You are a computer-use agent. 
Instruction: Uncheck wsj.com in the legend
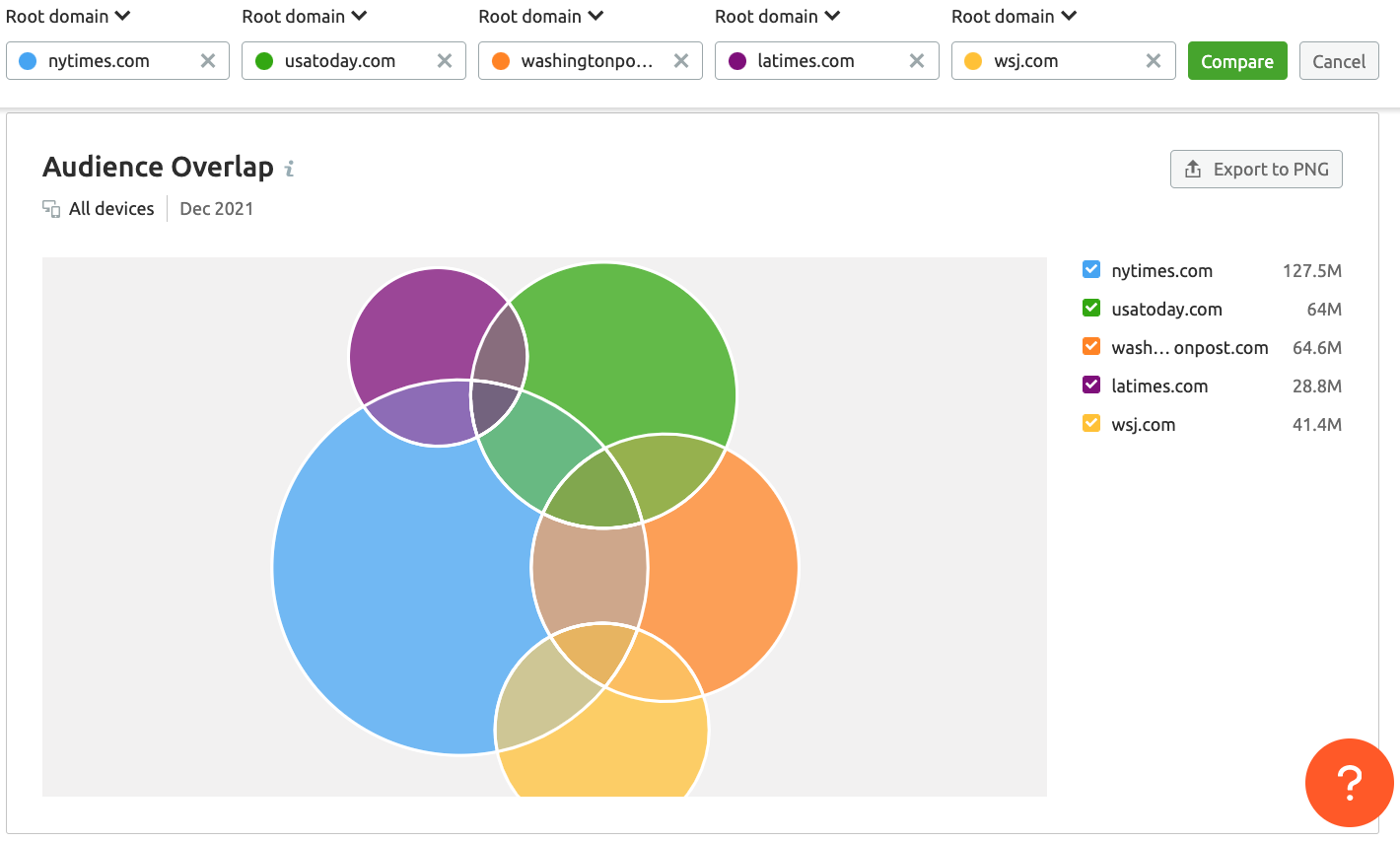(1091, 423)
